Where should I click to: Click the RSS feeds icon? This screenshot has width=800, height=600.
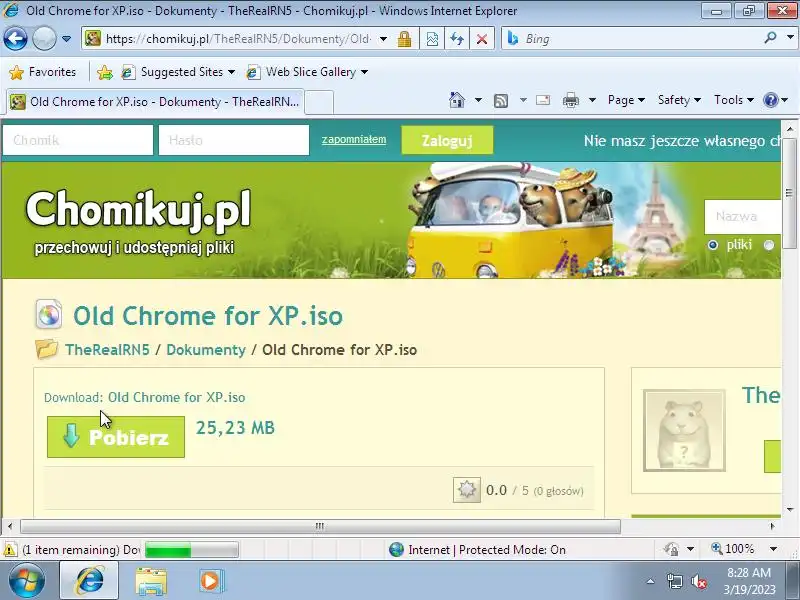(x=501, y=101)
